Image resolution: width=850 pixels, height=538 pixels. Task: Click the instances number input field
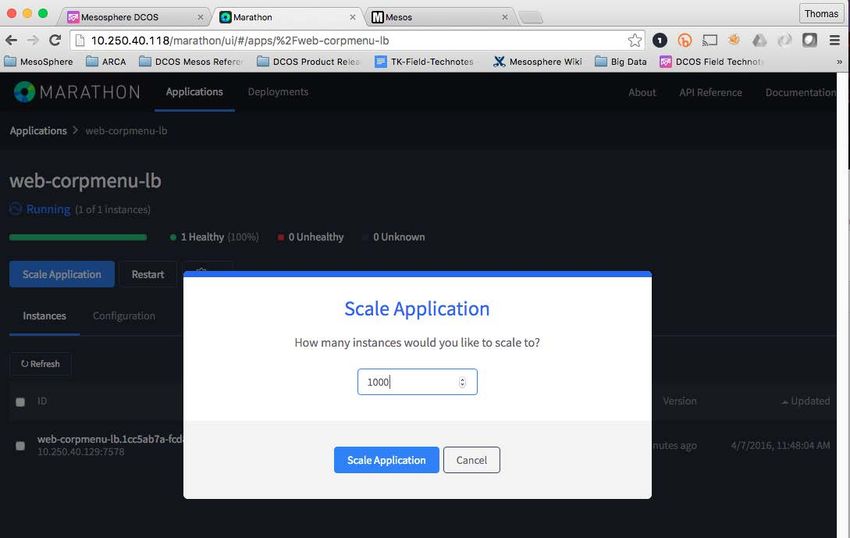tap(417, 382)
